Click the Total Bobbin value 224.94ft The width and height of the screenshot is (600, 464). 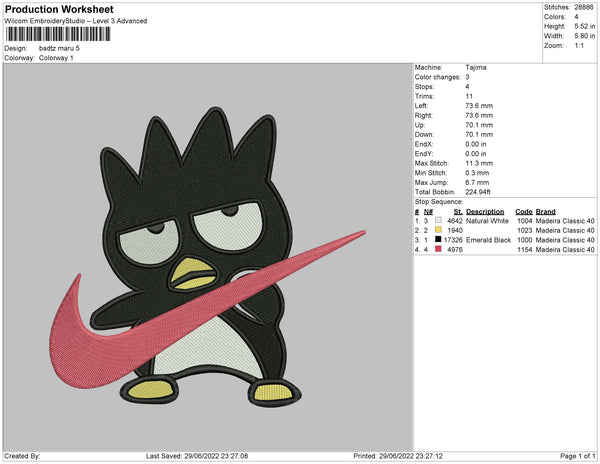[x=478, y=192]
